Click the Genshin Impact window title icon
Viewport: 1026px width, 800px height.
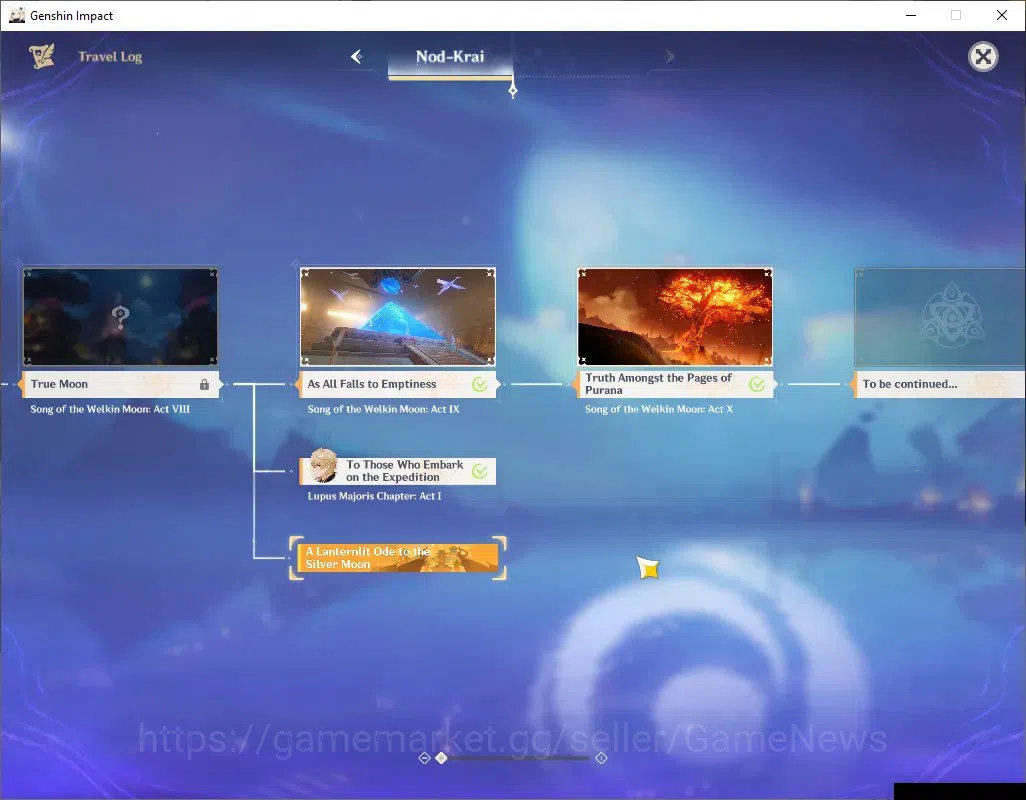coord(16,15)
